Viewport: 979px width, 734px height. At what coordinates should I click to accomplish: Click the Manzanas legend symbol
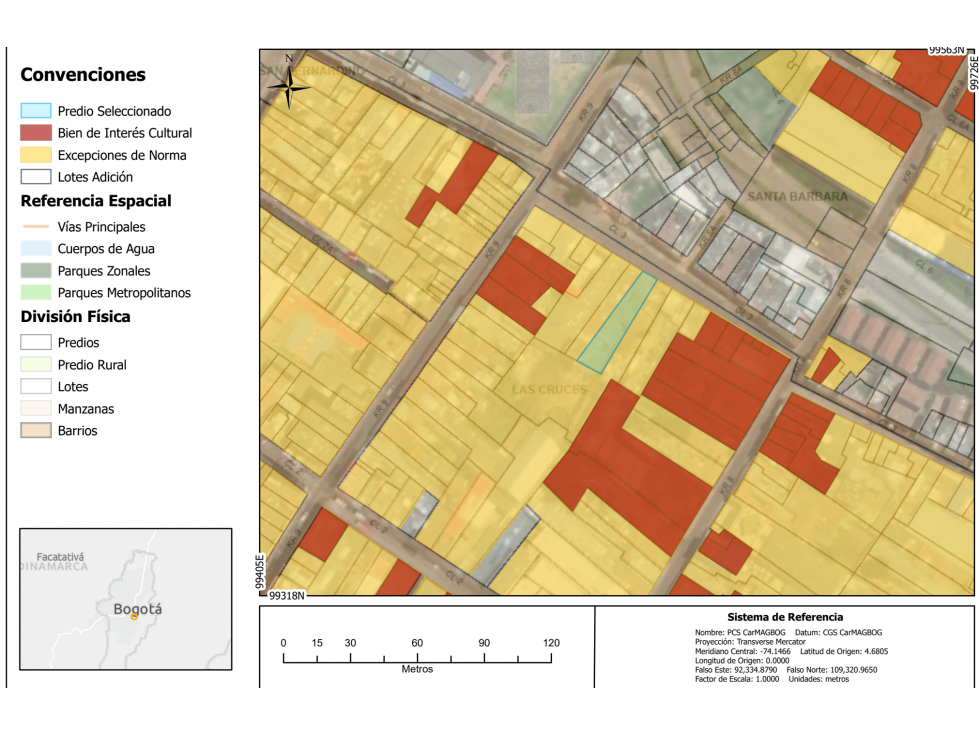click(x=36, y=408)
